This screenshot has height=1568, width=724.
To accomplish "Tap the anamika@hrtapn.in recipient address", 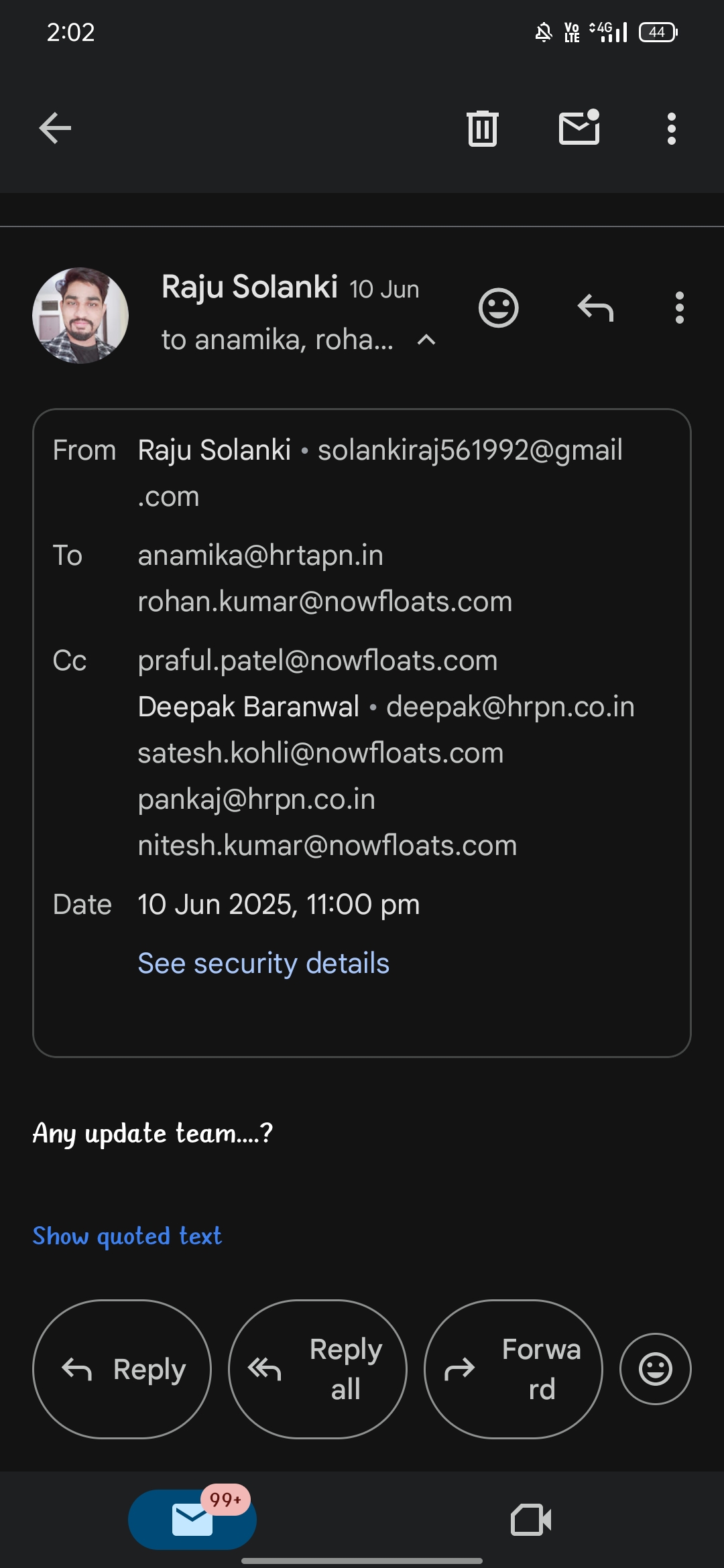I will (261, 556).
